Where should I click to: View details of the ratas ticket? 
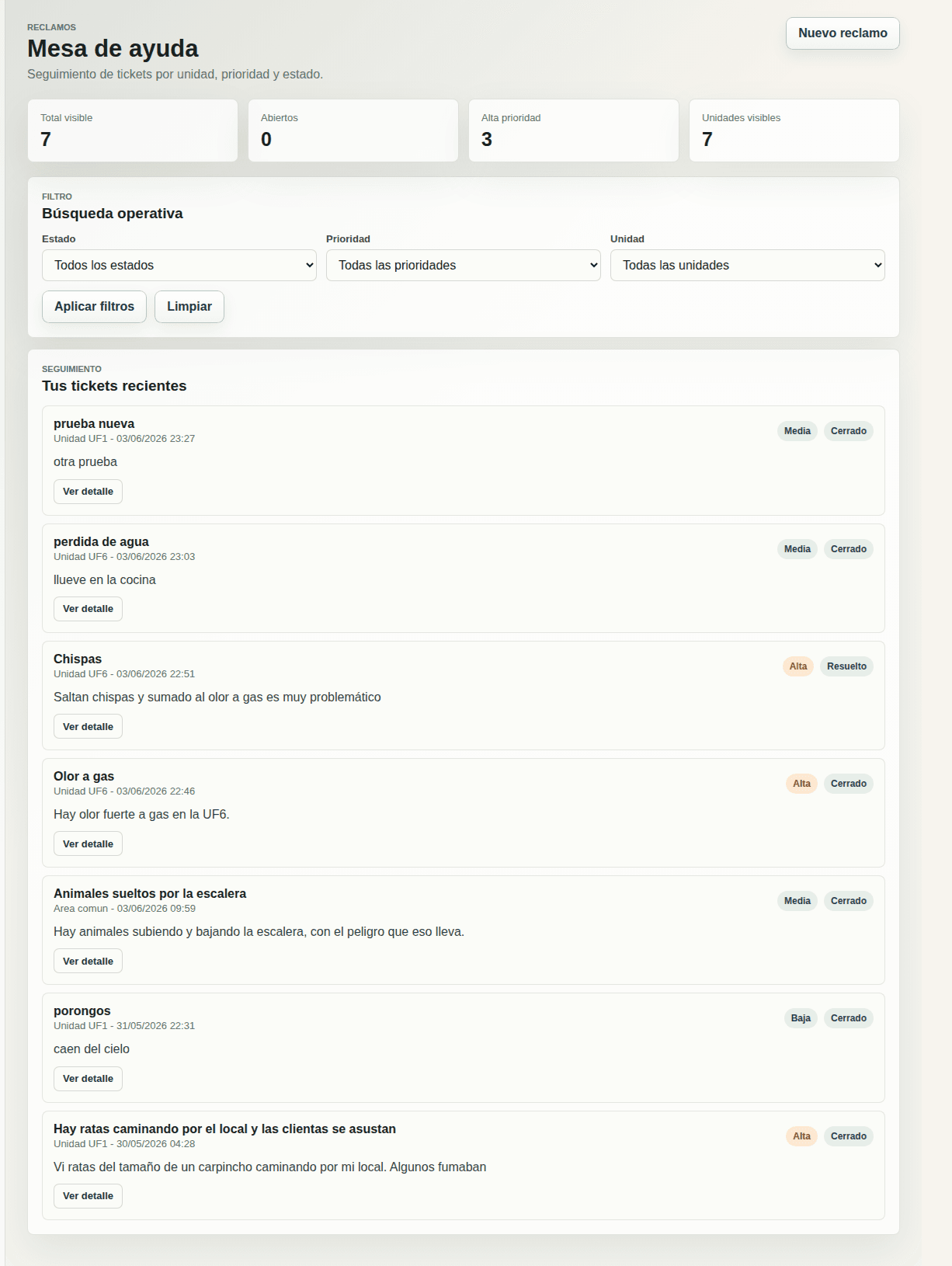(88, 1196)
